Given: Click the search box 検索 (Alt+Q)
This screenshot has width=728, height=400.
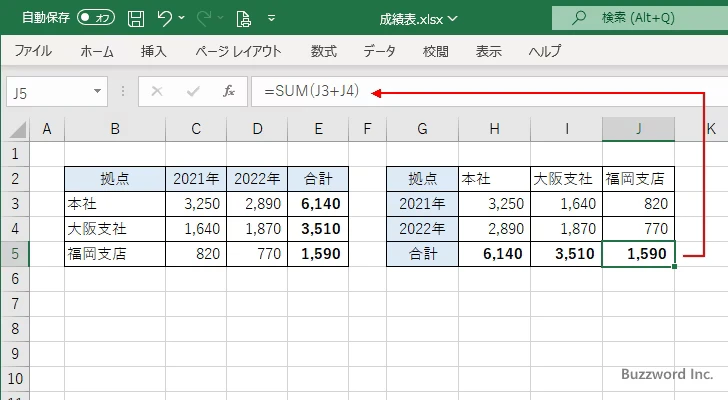Looking at the screenshot, I should pos(640,18).
